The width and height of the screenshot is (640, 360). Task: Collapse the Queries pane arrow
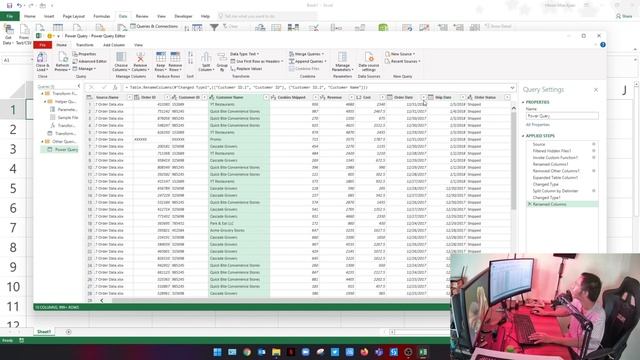79,86
